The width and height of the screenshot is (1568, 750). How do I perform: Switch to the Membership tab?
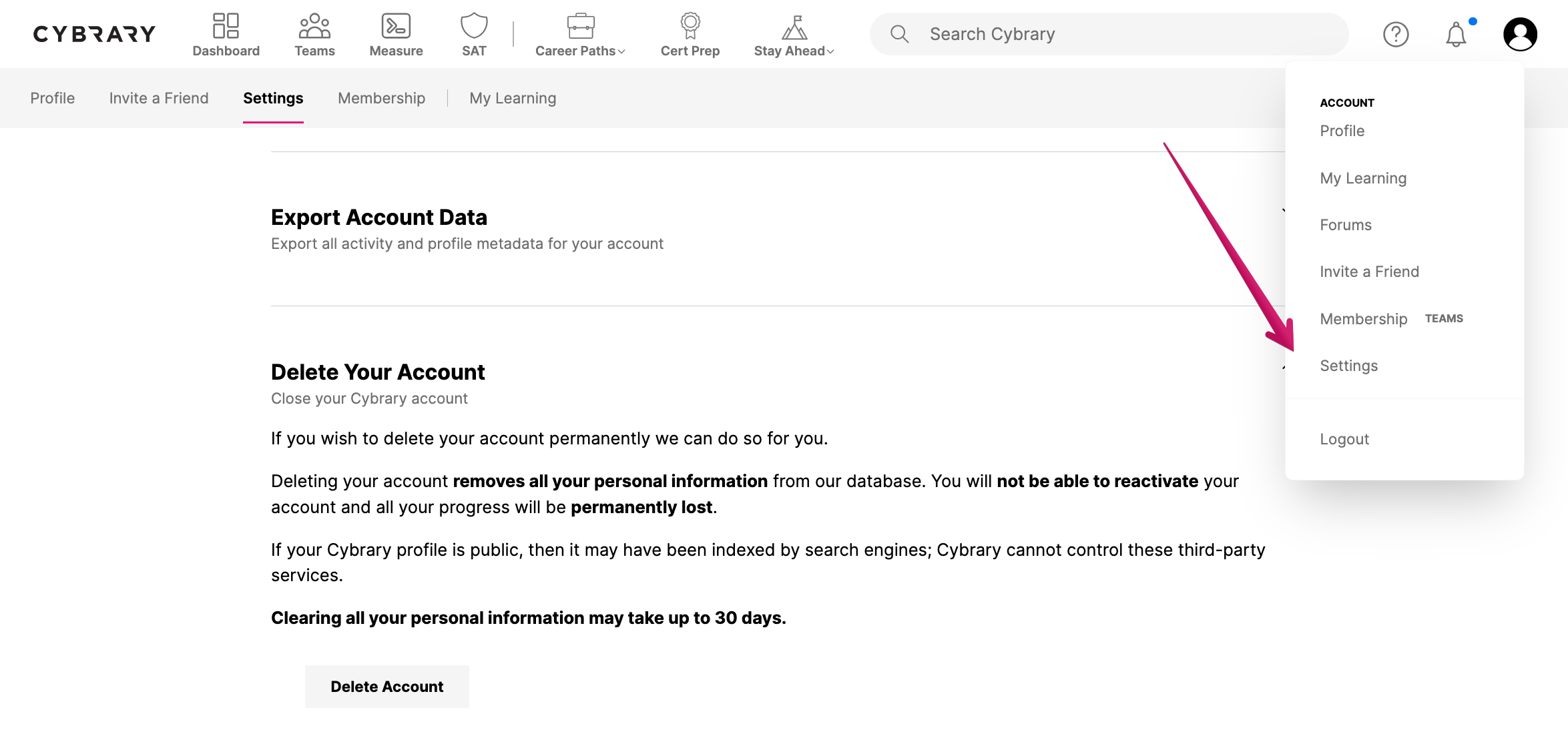pos(381,98)
